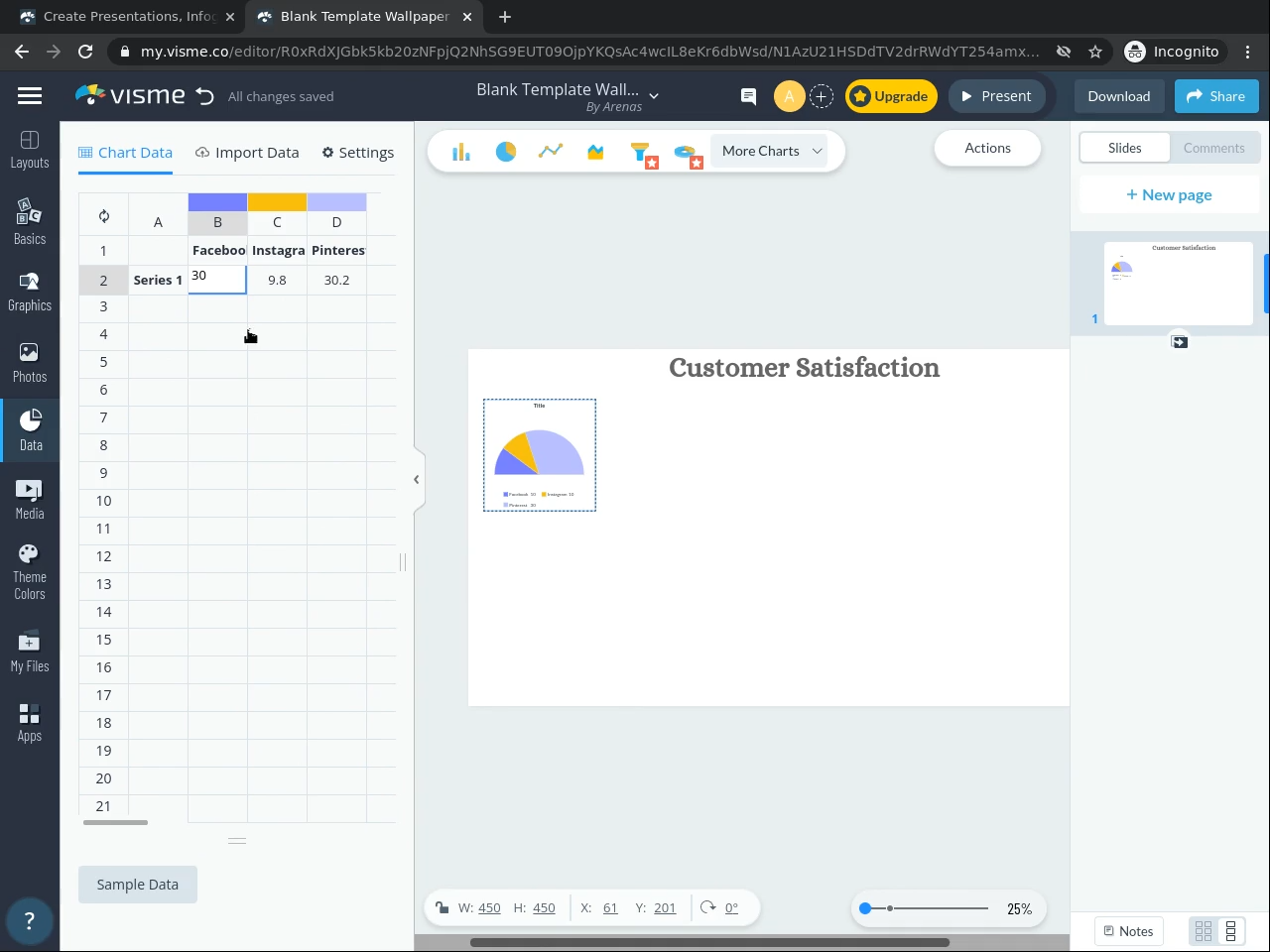Open the Apps panel in the sidebar
1270x952 pixels.
point(30,722)
